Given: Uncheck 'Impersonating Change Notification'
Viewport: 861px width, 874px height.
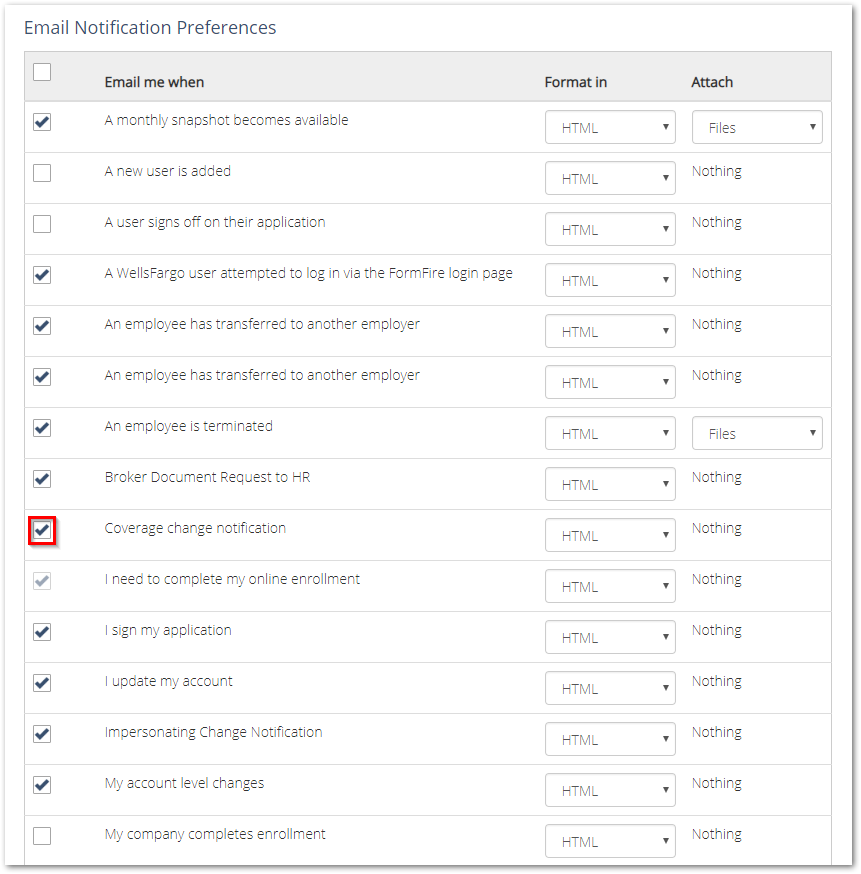Looking at the screenshot, I should click(x=42, y=734).
